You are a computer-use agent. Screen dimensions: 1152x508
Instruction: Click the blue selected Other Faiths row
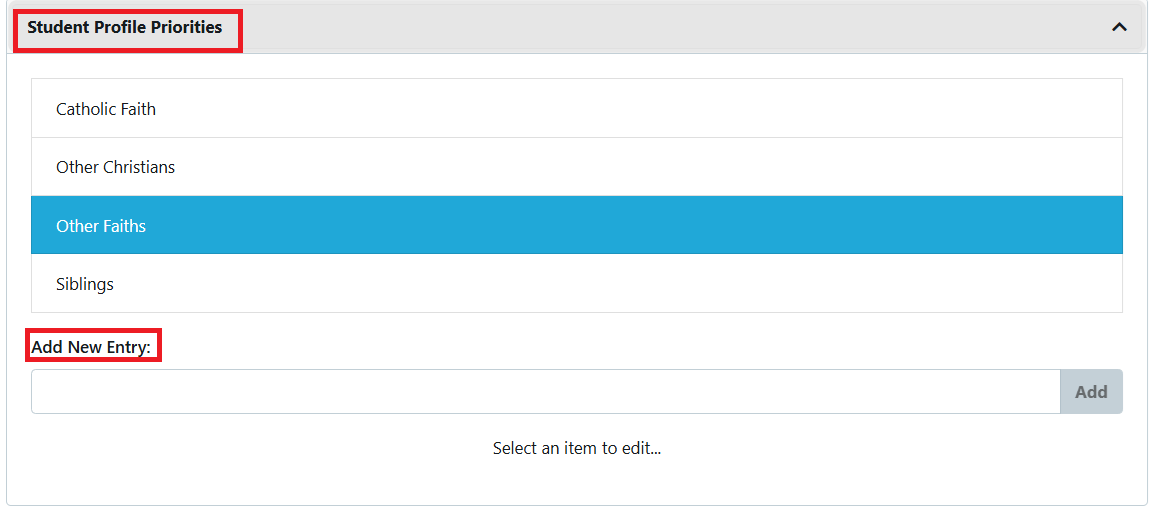(x=576, y=226)
